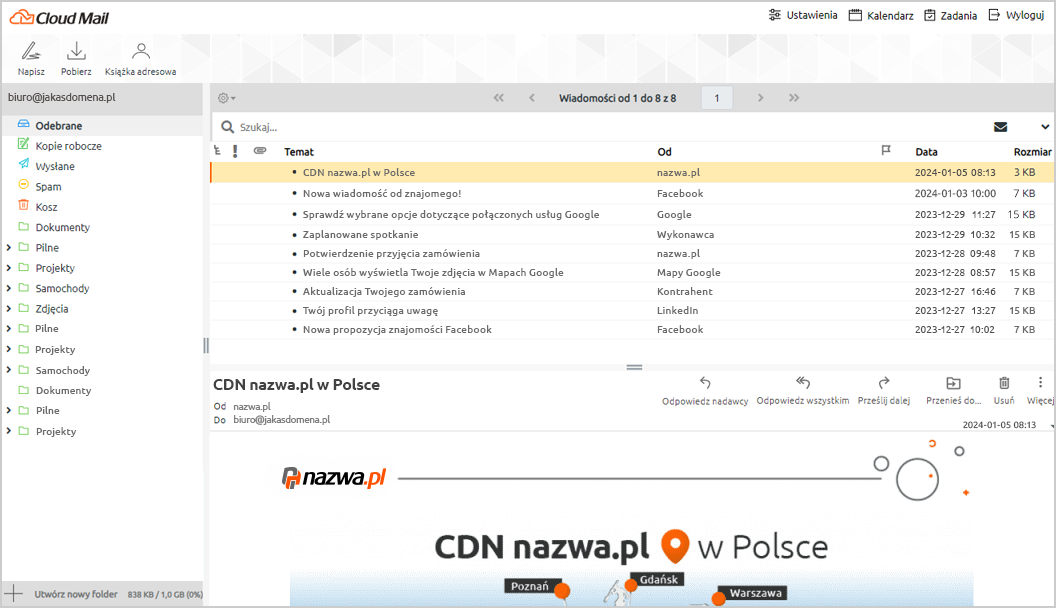Select the 'CDN nazwa.pl w Polsce' message row
Screen dimensions: 1056x608
tap(632, 172)
